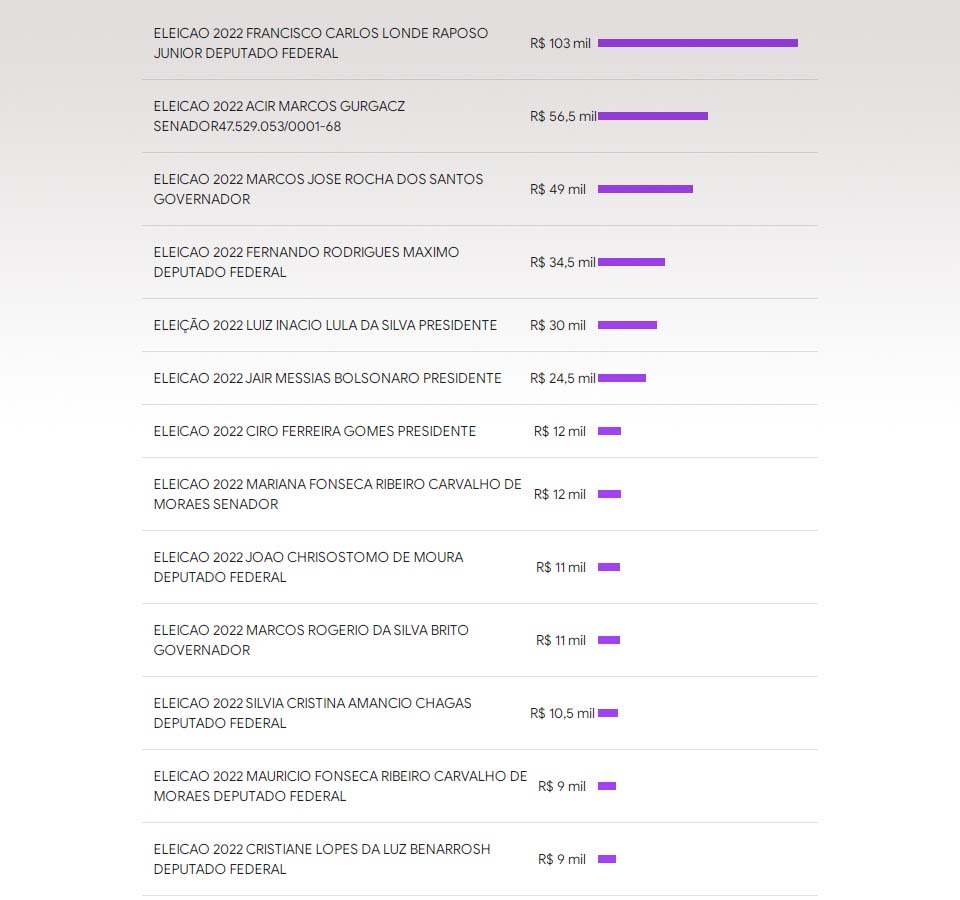Click the R$ 24,5 mil amount

[x=562, y=378]
